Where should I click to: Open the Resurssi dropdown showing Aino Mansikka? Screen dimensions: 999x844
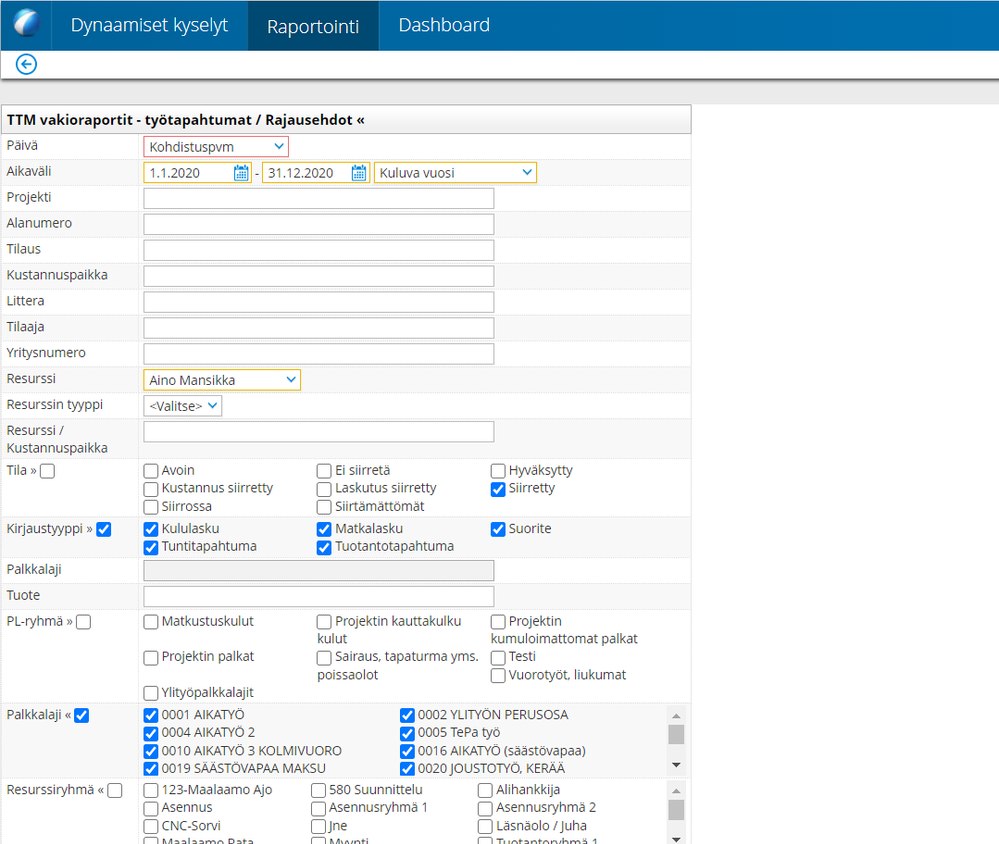click(222, 380)
